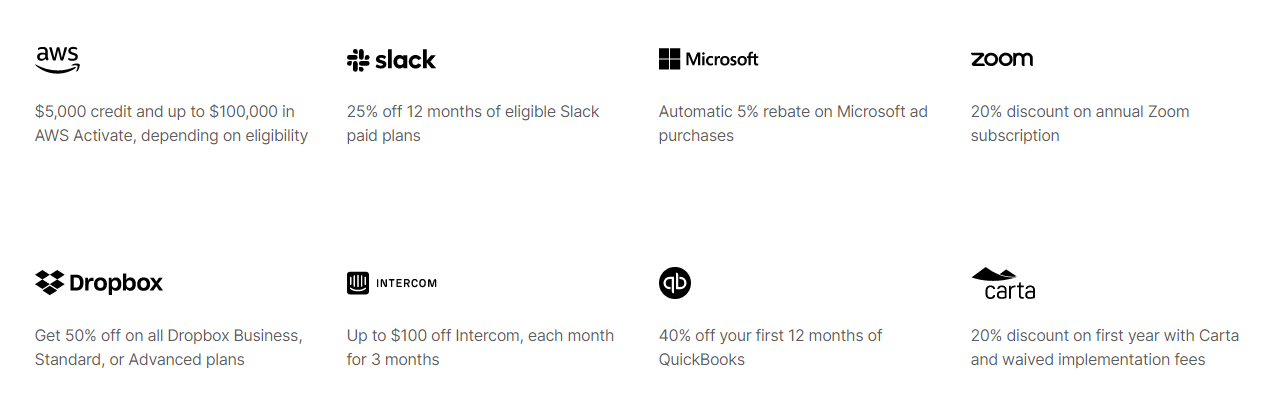This screenshot has width=1276, height=411.
Task: Open the Carta waived implementation fees offer
Action: click(1105, 347)
